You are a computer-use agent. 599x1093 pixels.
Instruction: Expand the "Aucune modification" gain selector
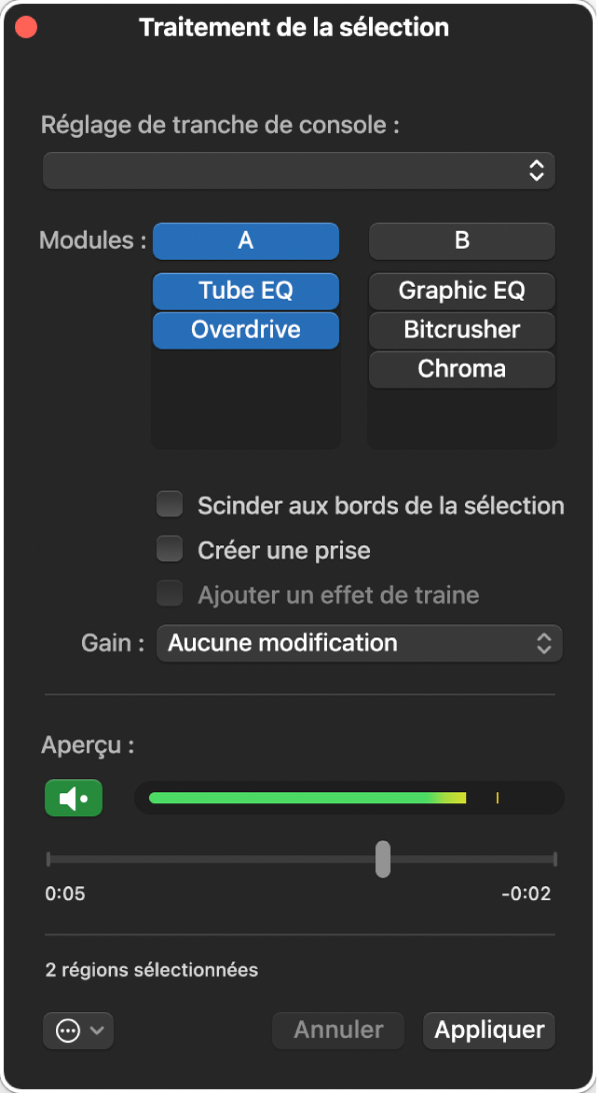point(358,643)
